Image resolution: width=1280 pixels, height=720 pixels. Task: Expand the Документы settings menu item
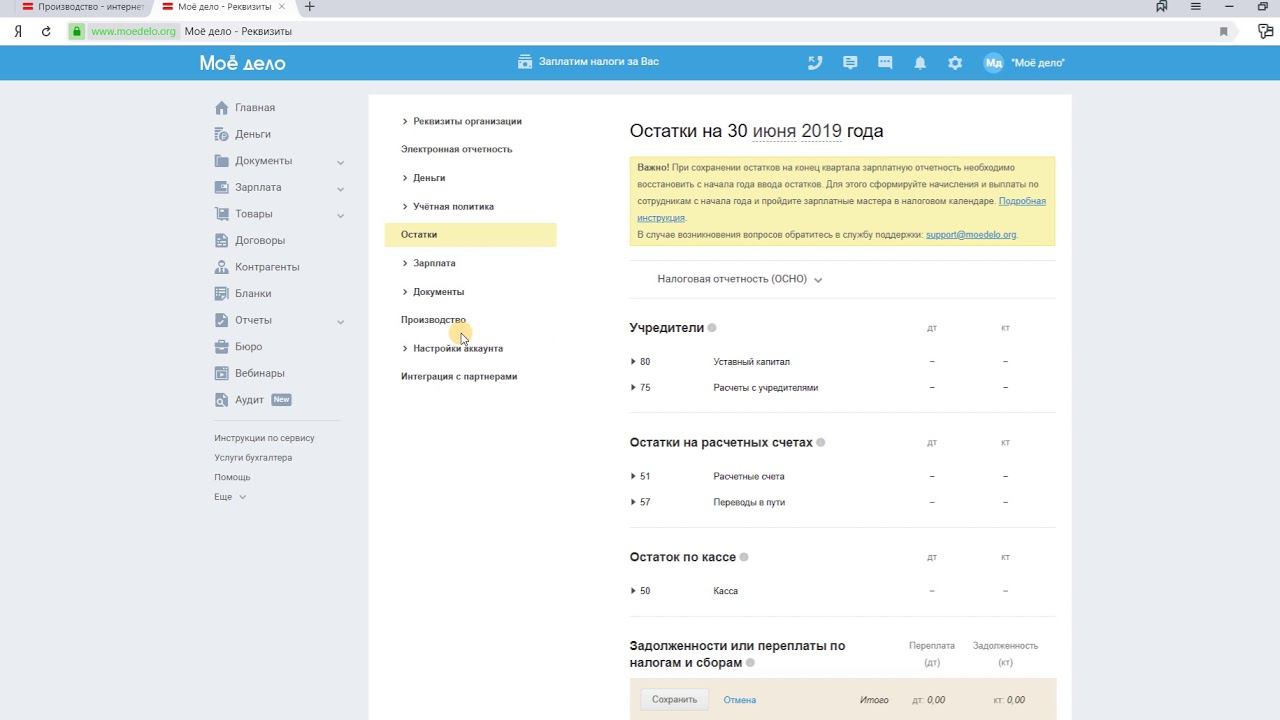tap(433, 292)
